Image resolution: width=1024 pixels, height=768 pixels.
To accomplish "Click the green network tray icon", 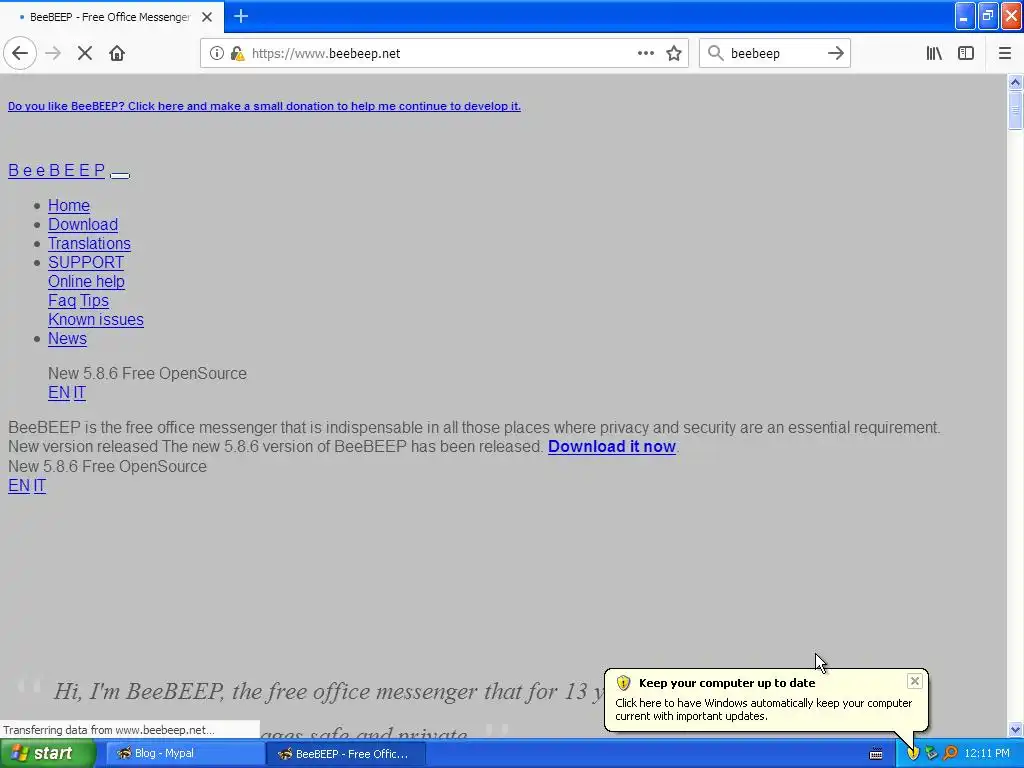I will pyautogui.click(x=931, y=754).
